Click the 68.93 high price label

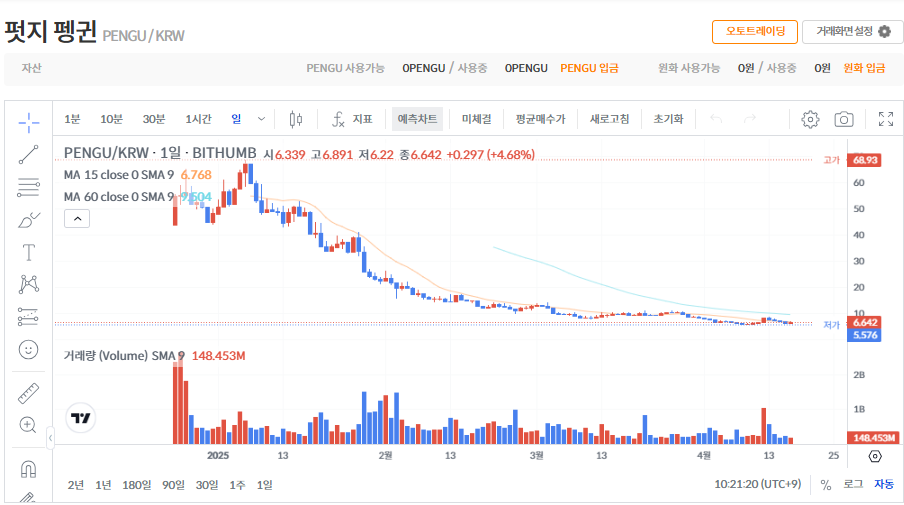point(864,160)
